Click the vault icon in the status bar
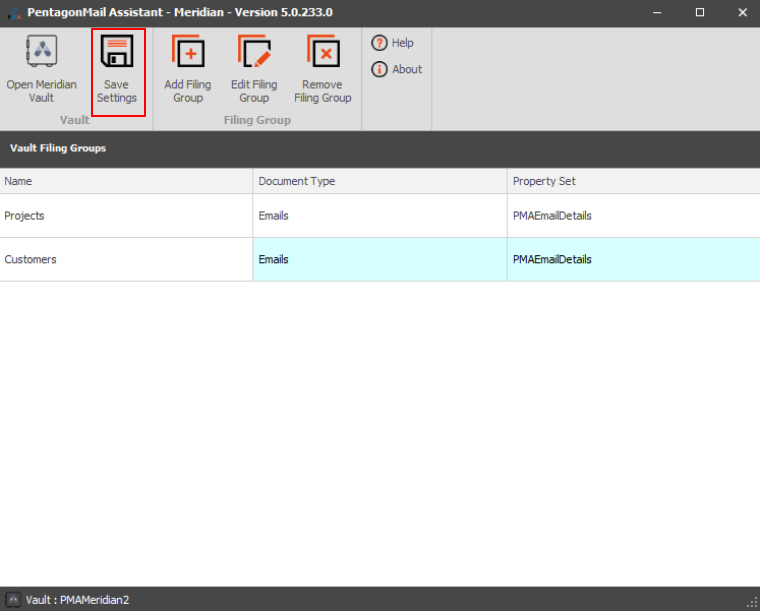This screenshot has width=760, height=611. (x=13, y=600)
